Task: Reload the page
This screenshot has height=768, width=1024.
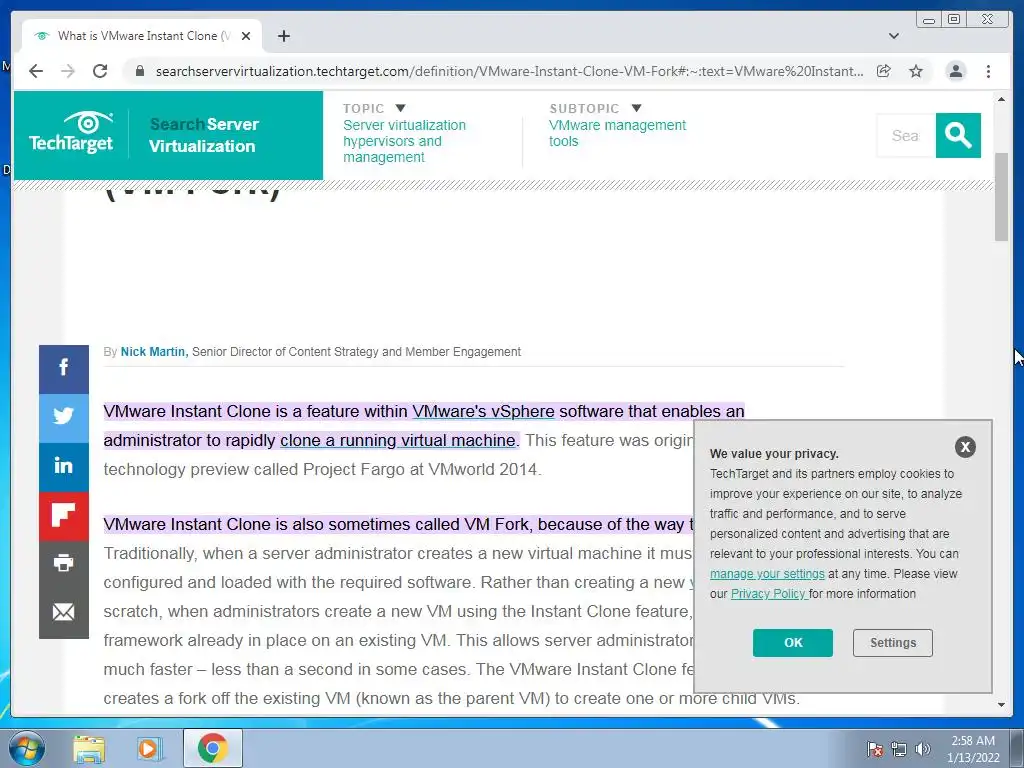Action: [x=100, y=71]
